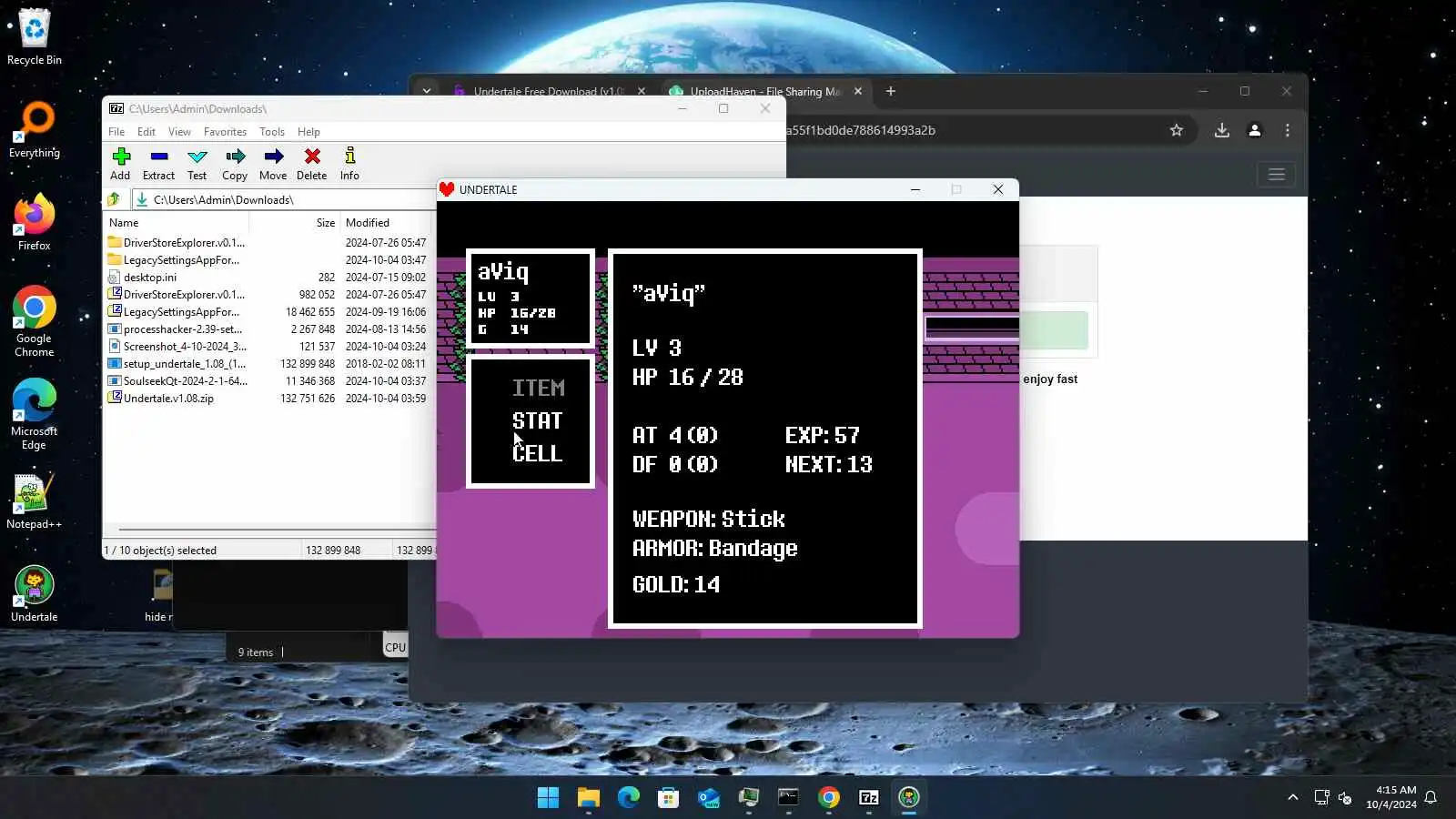Click the Info icon in 7-Zip toolbar
The image size is (1456, 819).
[x=349, y=164]
